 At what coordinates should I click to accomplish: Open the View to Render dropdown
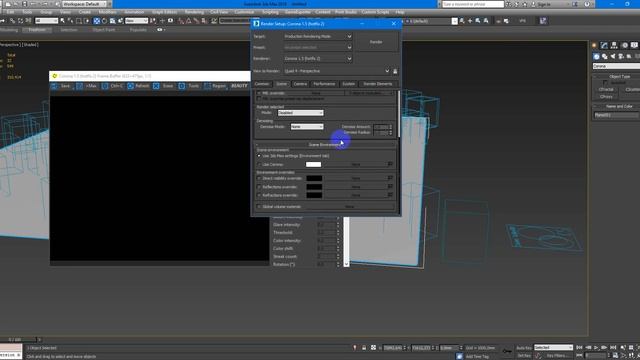[337, 71]
